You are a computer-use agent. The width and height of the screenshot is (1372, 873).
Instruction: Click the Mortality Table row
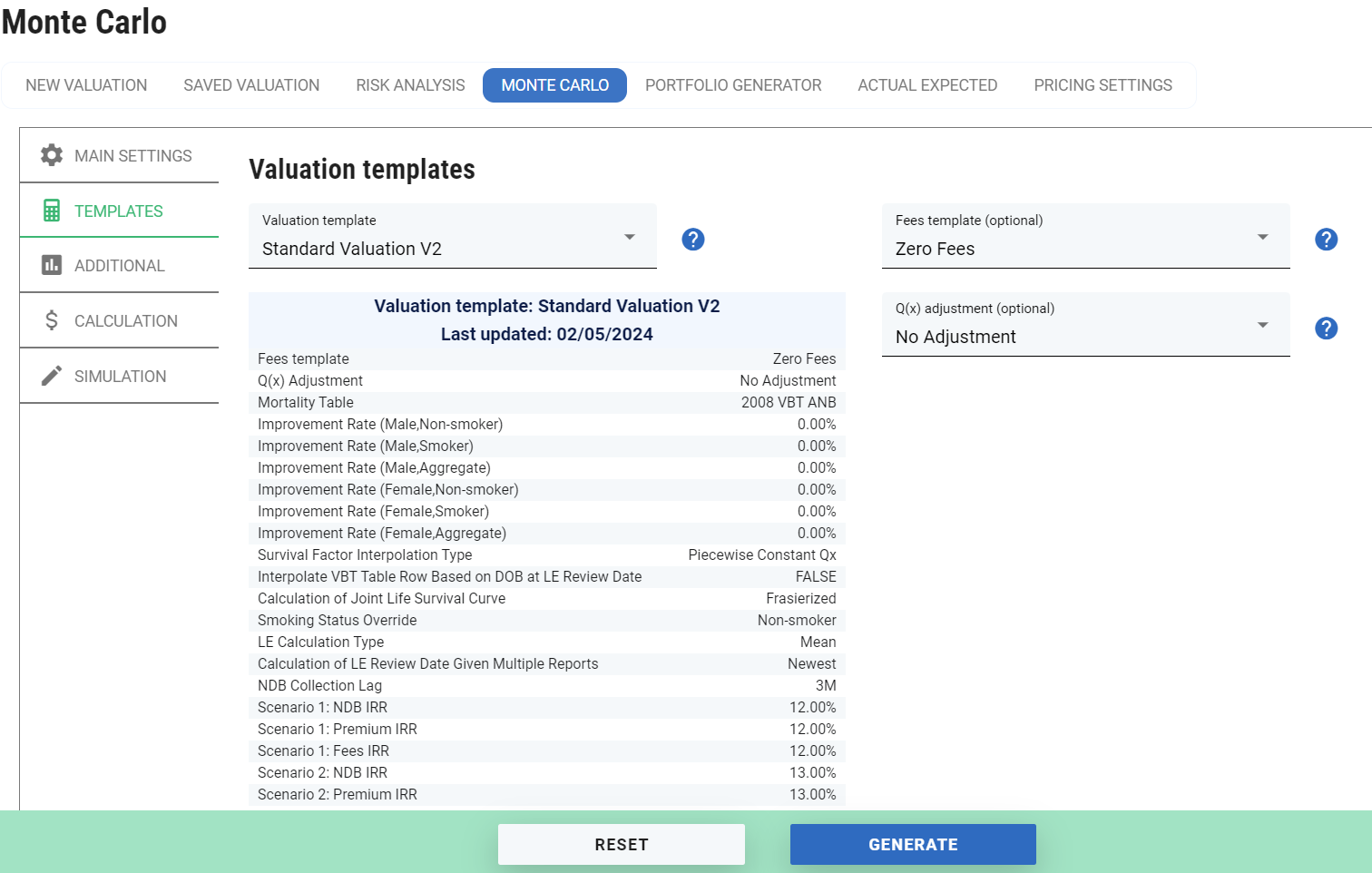546,402
